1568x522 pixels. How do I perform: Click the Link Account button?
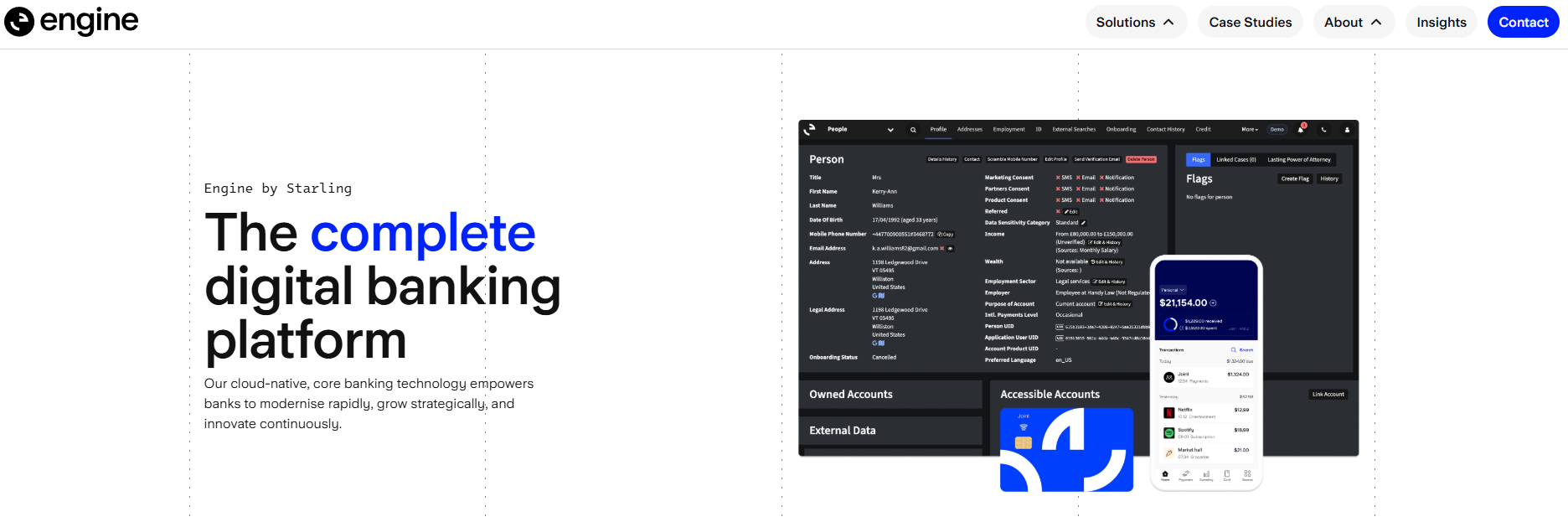(1328, 394)
